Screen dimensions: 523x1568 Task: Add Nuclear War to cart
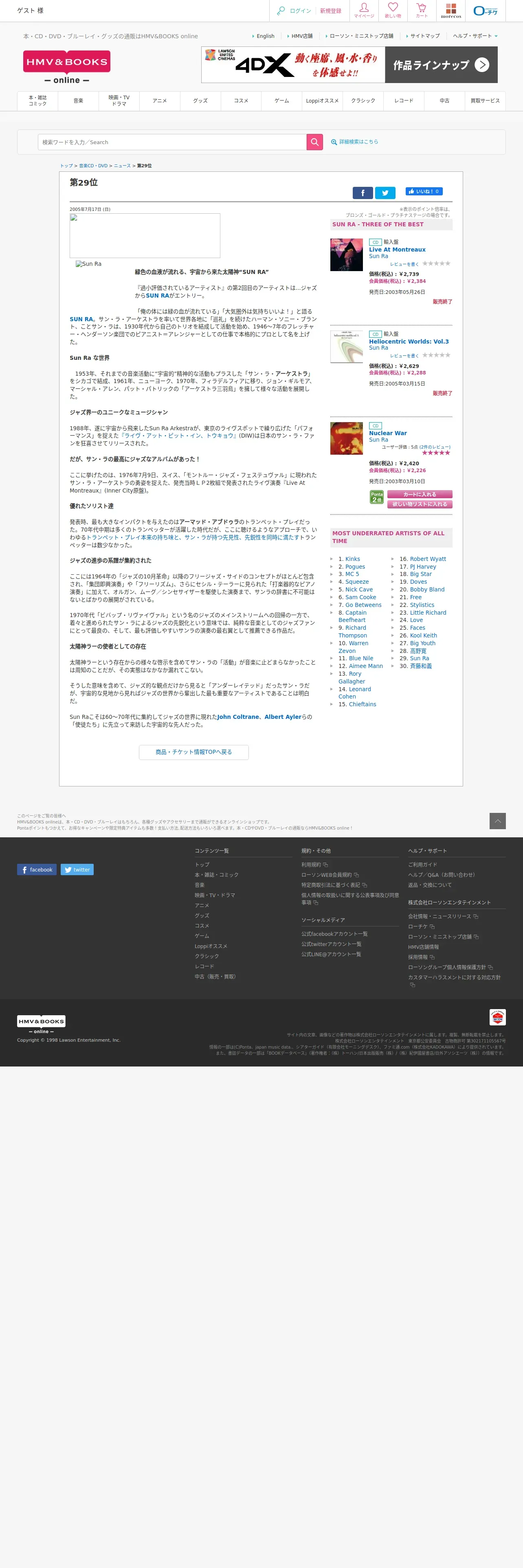(420, 494)
